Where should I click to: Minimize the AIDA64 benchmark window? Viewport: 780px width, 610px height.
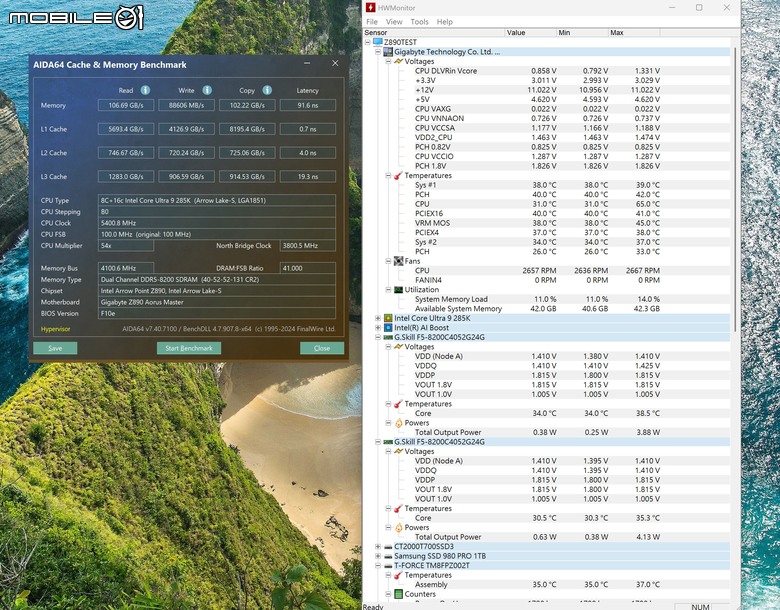coord(307,63)
